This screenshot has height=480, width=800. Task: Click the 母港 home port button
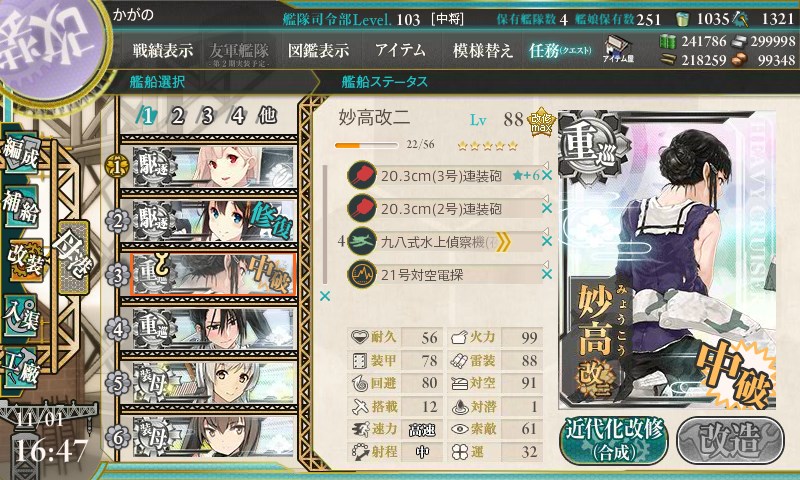pyautogui.click(x=74, y=257)
